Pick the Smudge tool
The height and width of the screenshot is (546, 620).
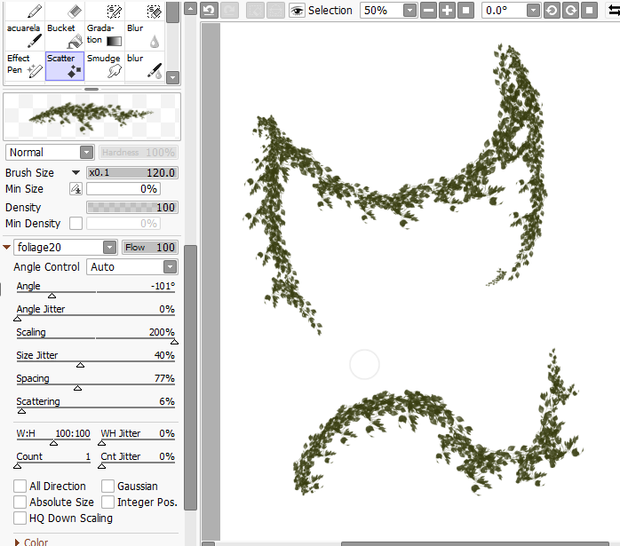[104, 66]
